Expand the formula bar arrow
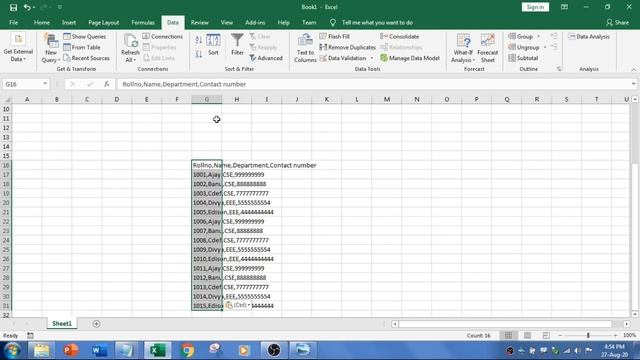640x360 pixels. [x=633, y=84]
